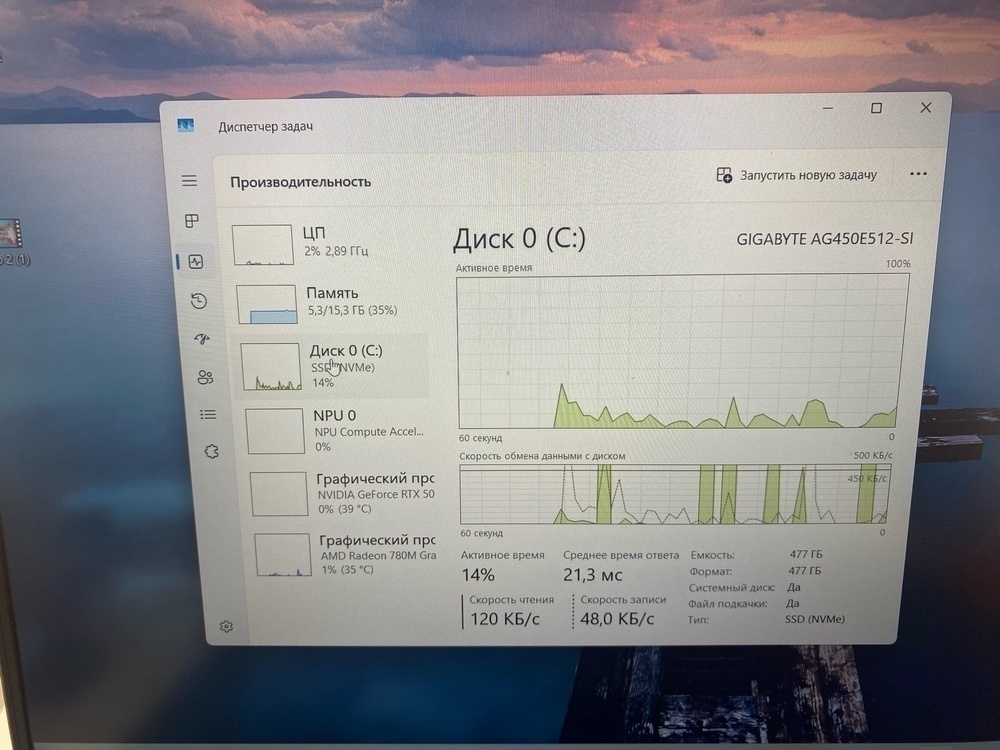The image size is (1000, 750).
Task: Select the Performance page icon
Action: (196, 261)
